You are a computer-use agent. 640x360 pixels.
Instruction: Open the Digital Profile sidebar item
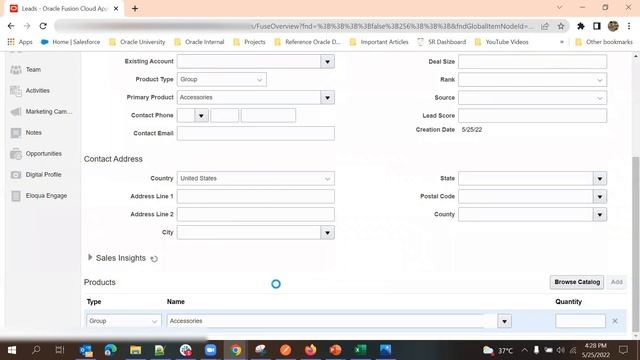click(x=36, y=175)
